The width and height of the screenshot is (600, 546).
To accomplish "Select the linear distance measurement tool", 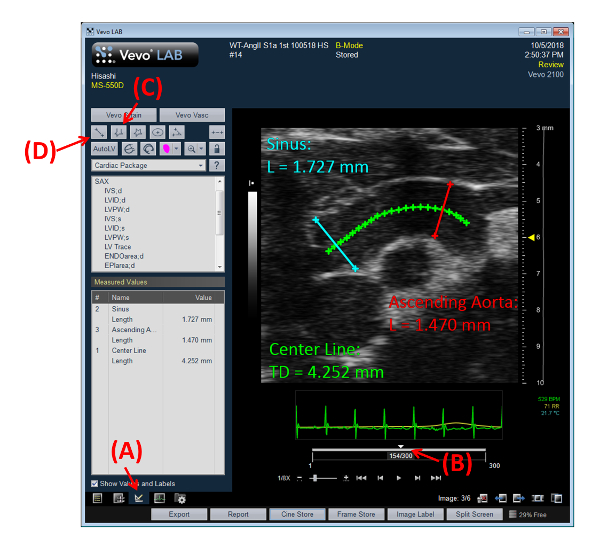I will (99, 132).
